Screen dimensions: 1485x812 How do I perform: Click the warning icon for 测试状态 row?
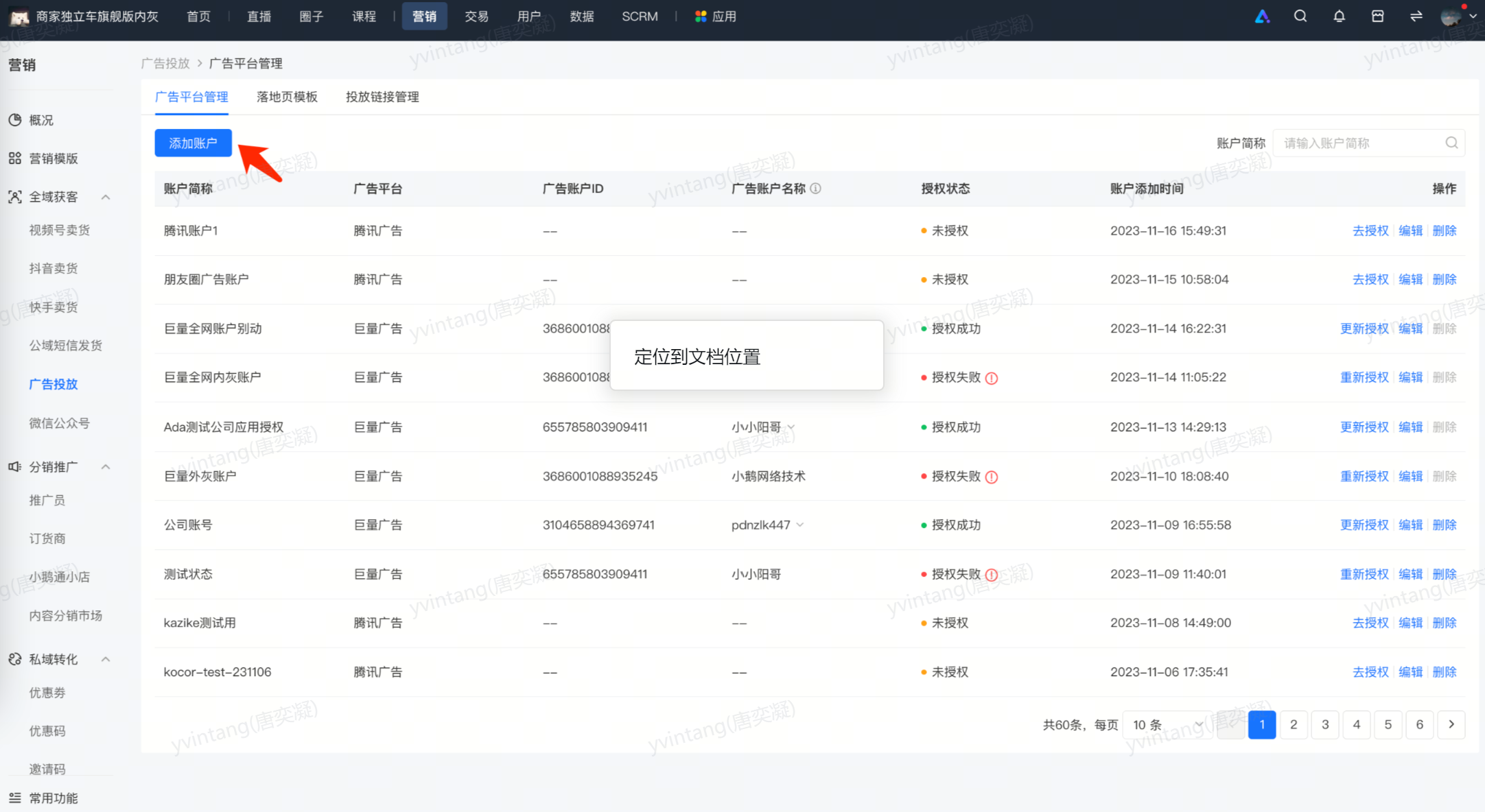tap(992, 575)
